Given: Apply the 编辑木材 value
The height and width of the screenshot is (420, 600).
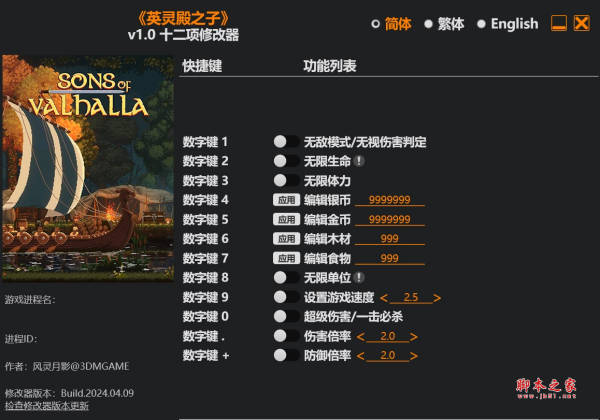Looking at the screenshot, I should click(286, 239).
